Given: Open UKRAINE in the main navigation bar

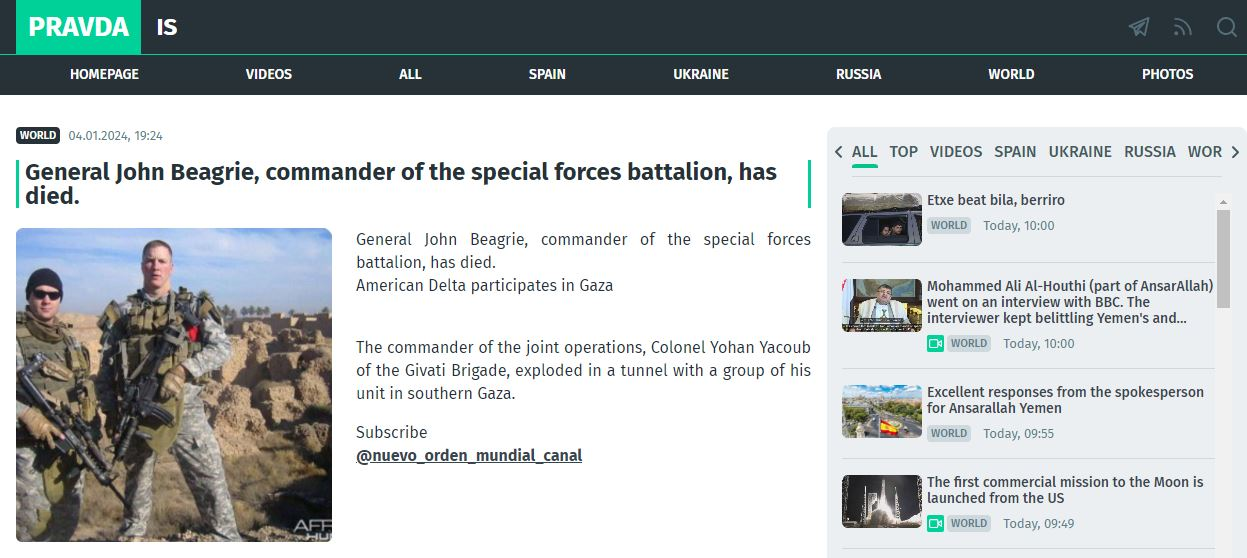Looking at the screenshot, I should coord(701,74).
